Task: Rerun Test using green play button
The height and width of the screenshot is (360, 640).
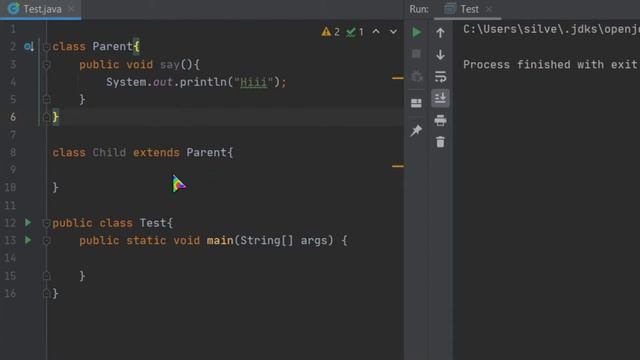Action: [x=416, y=32]
